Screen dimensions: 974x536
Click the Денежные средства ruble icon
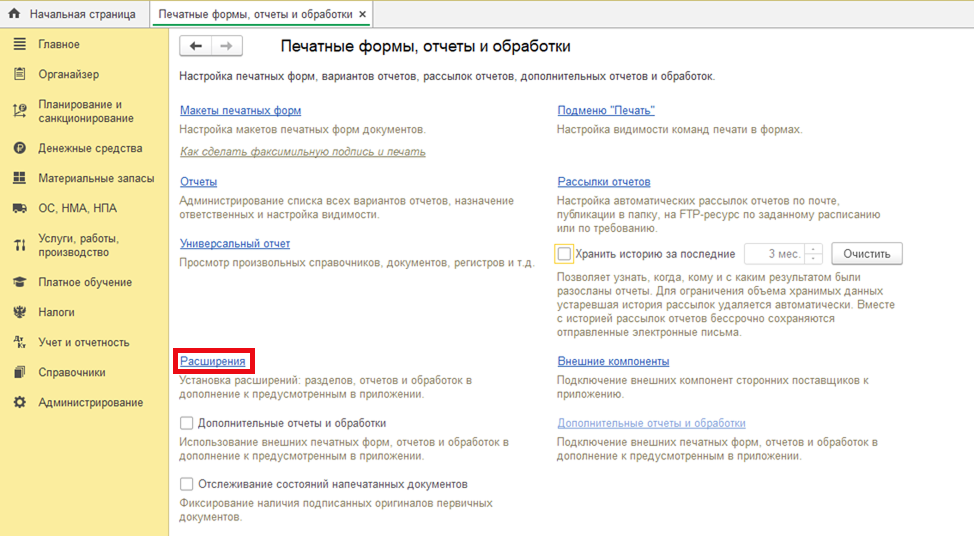click(x=20, y=148)
